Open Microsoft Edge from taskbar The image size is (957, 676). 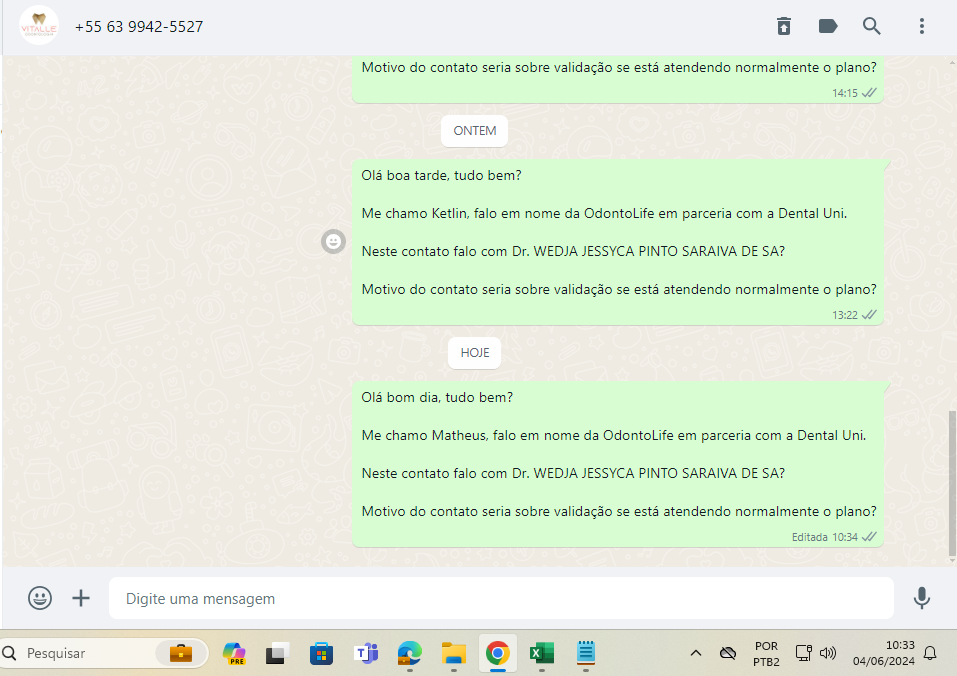410,653
